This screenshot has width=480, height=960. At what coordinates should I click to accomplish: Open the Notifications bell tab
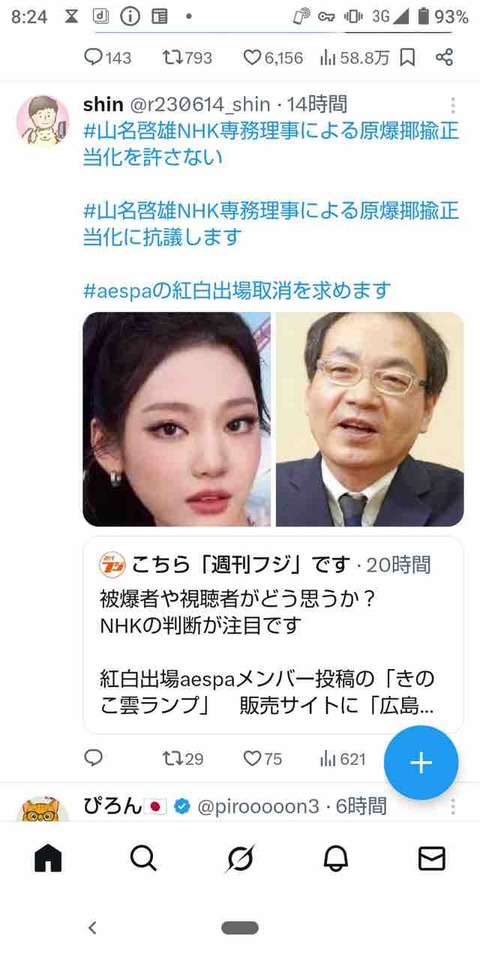pos(336,858)
